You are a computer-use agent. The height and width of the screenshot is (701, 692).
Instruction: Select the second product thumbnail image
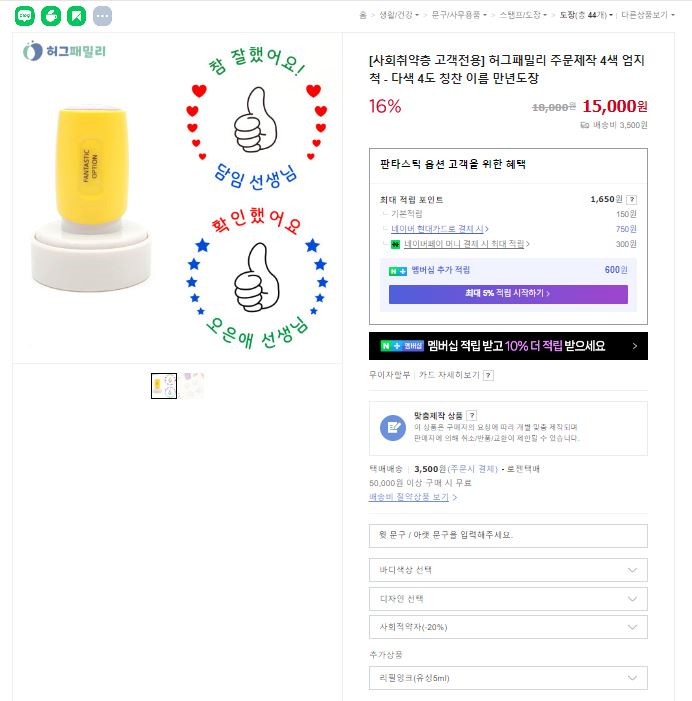[193, 385]
